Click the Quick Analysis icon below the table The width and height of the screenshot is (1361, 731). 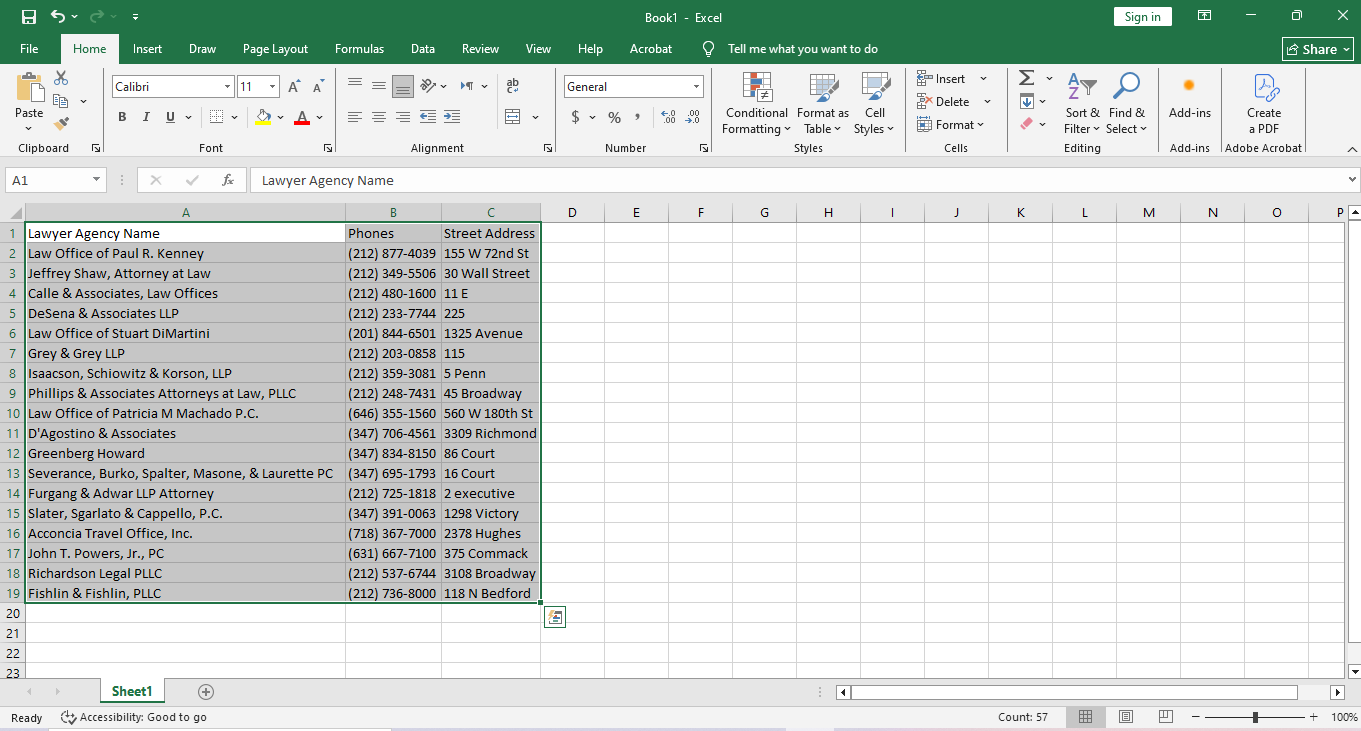pos(555,617)
